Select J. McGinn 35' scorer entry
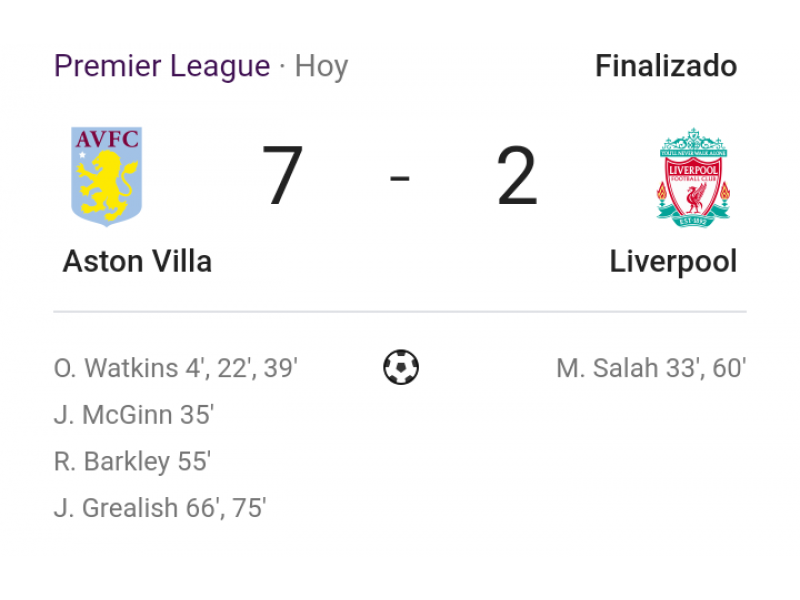The height and width of the screenshot is (600, 800). 134,414
